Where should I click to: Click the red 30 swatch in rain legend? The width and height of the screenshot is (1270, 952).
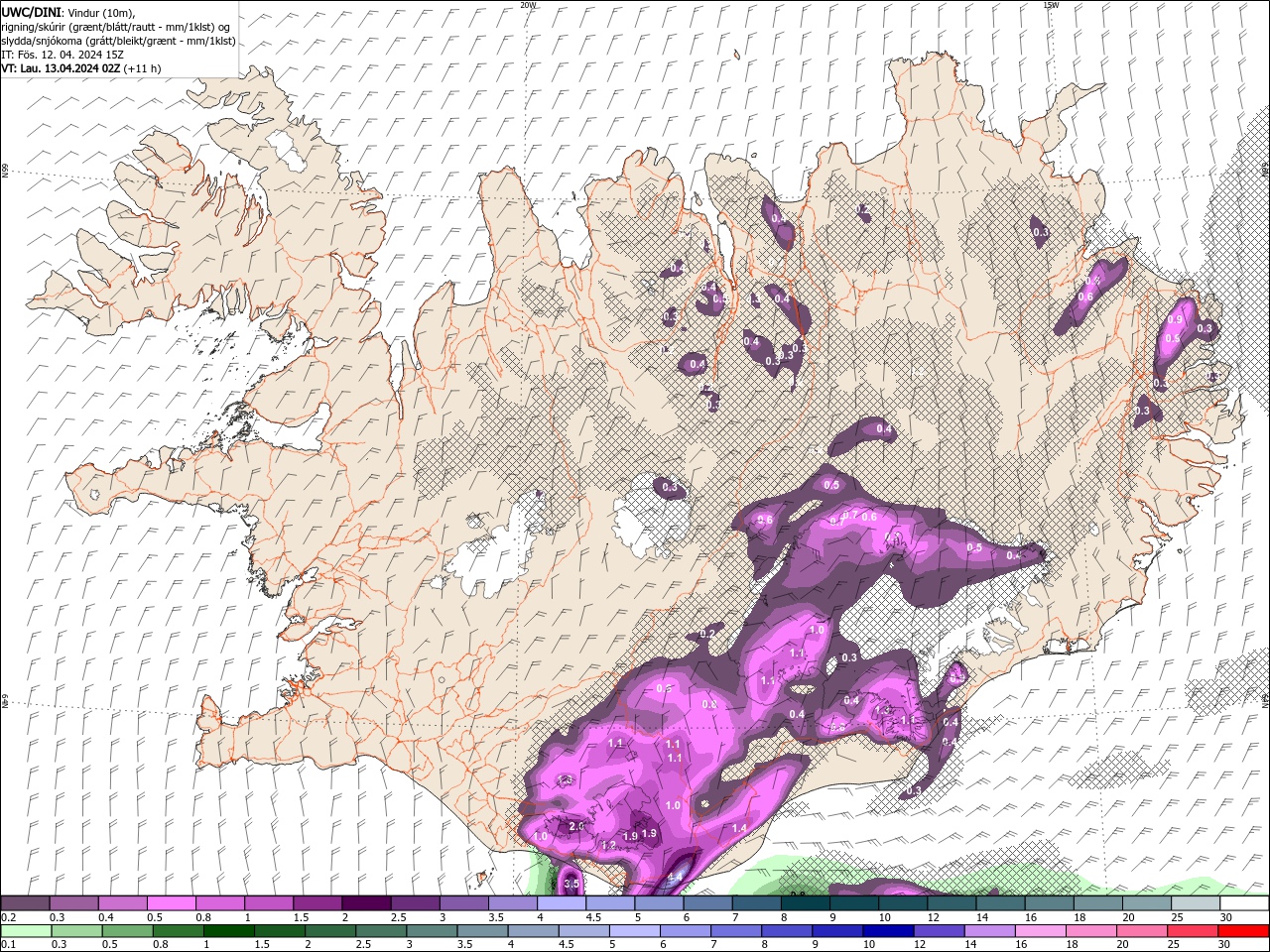click(x=1242, y=931)
